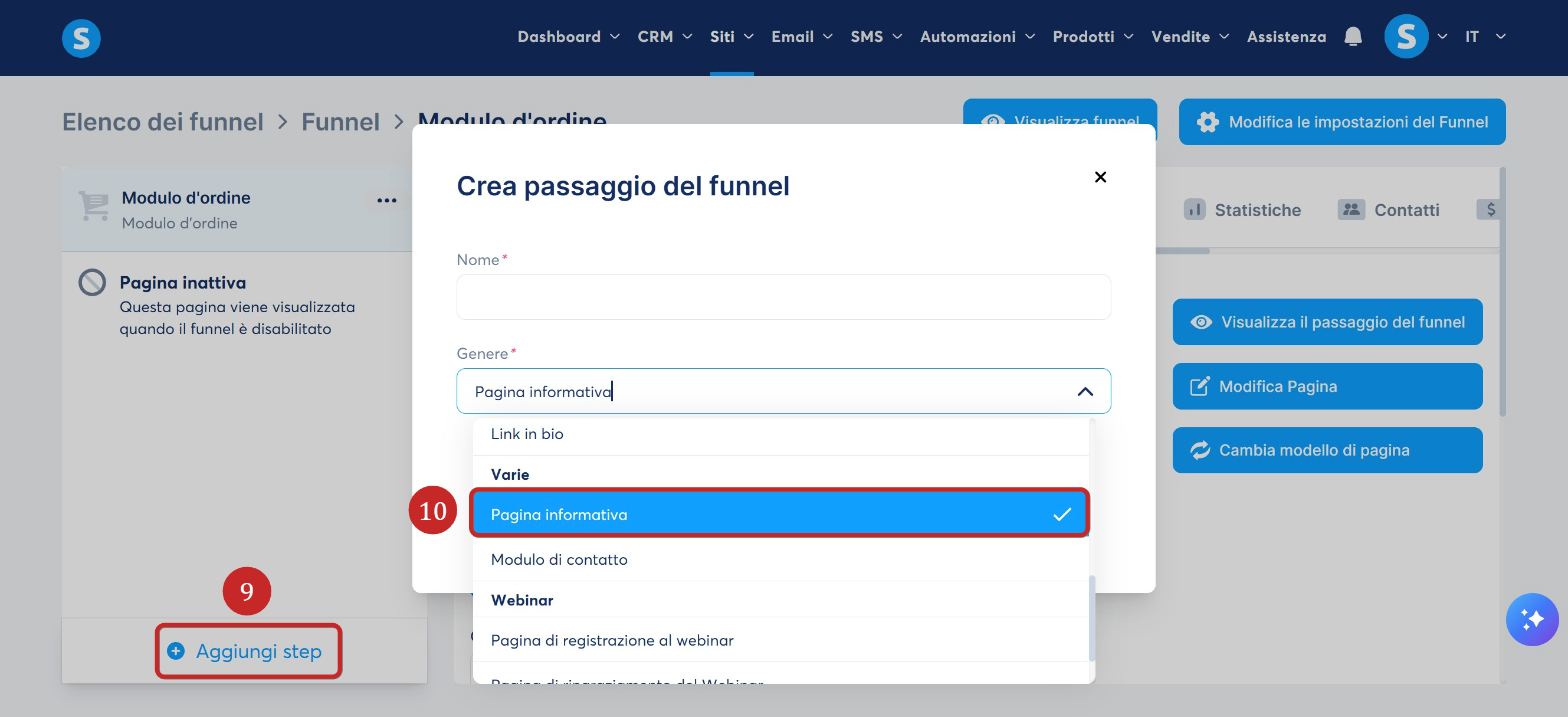Viewport: 1568px width, 717px height.
Task: Open the AI assistant sparkle button
Action: click(1531, 619)
